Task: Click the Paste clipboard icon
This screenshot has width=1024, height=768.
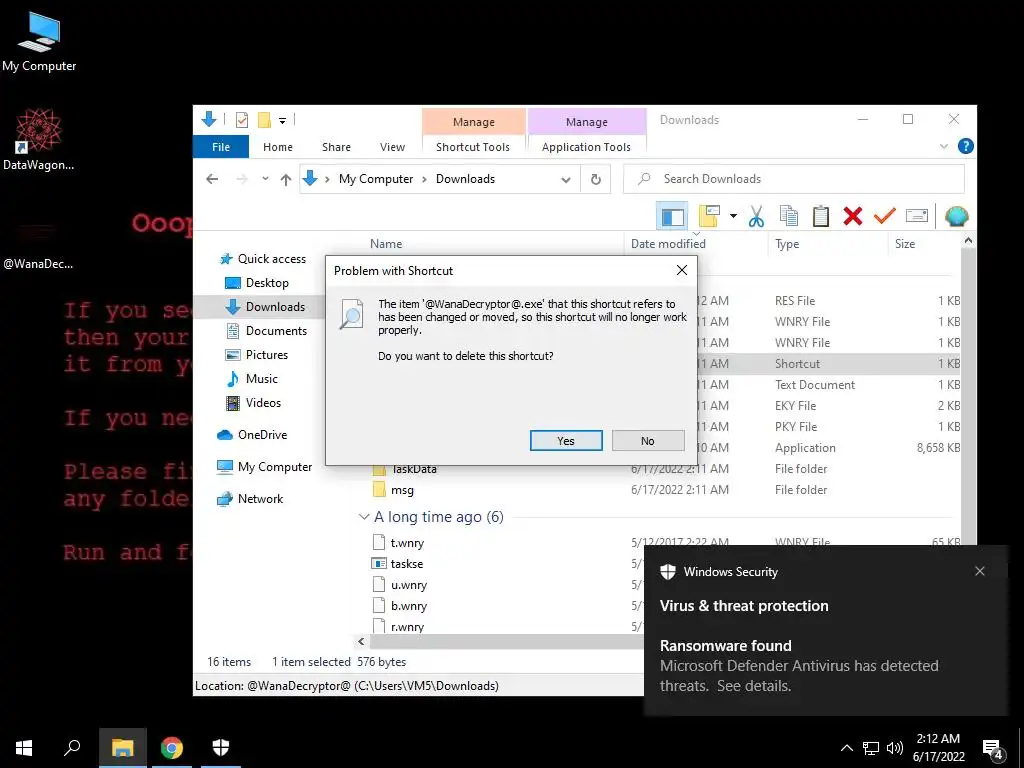Action: tap(820, 216)
